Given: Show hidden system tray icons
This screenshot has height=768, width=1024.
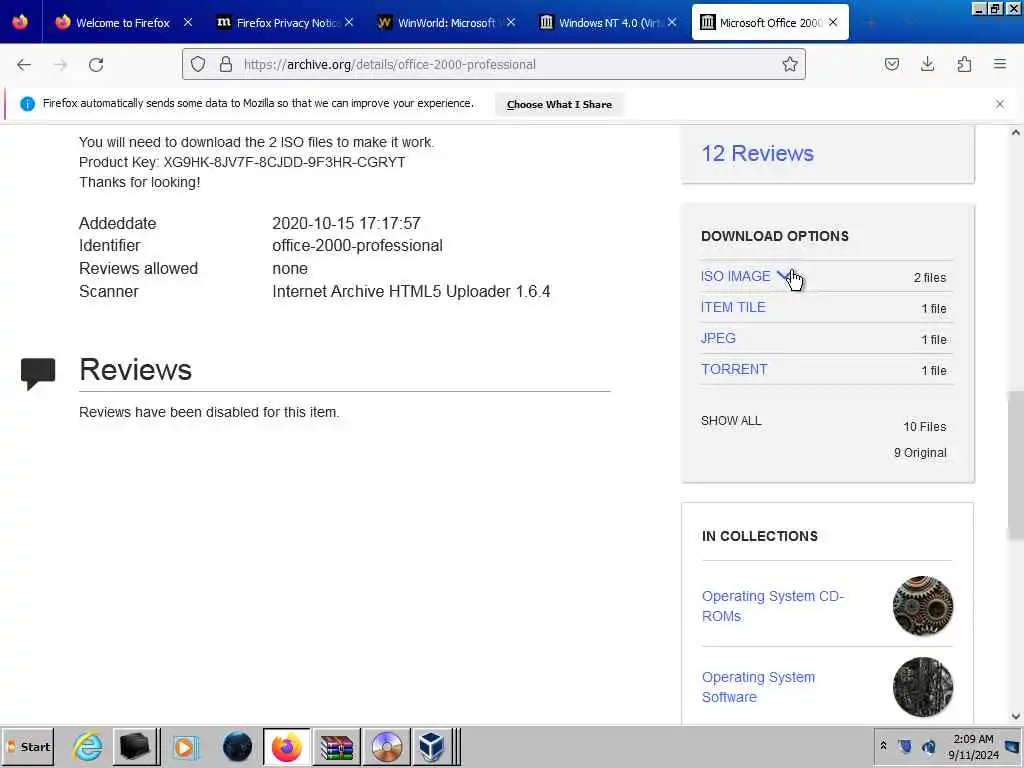Looking at the screenshot, I should pos(883,745).
